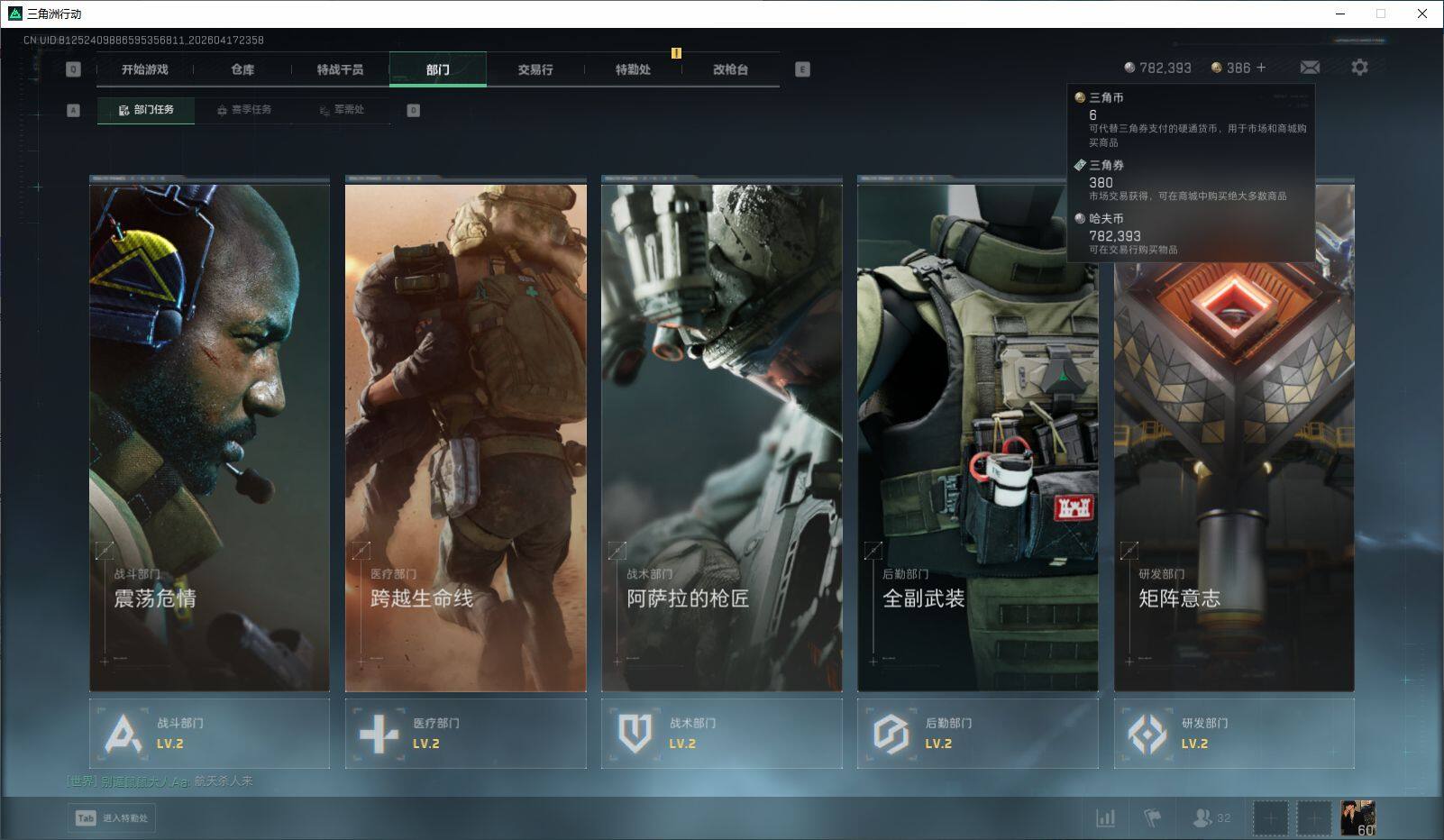Click the 哈夫币 entry in currency tooltip
The image size is (1444, 840).
(x=1191, y=234)
